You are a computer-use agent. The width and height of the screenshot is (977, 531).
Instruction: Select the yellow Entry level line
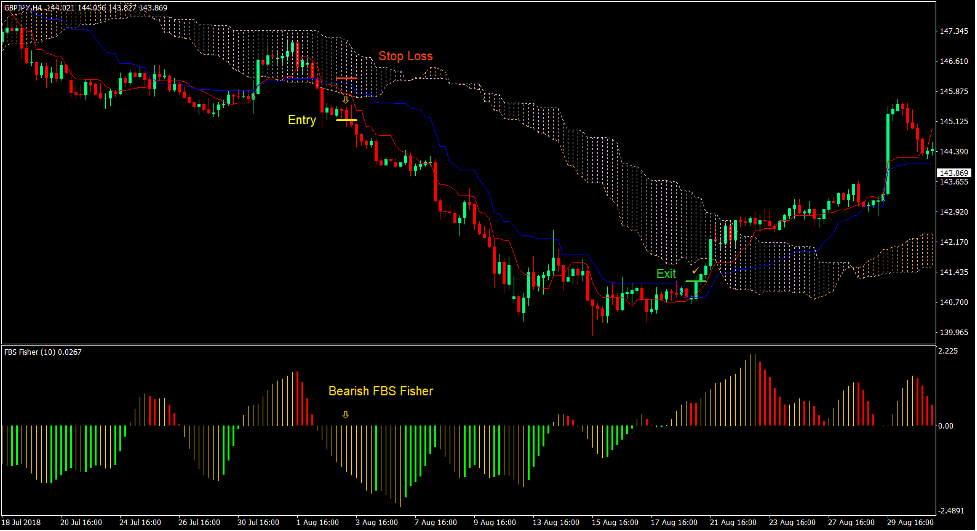[x=346, y=121]
